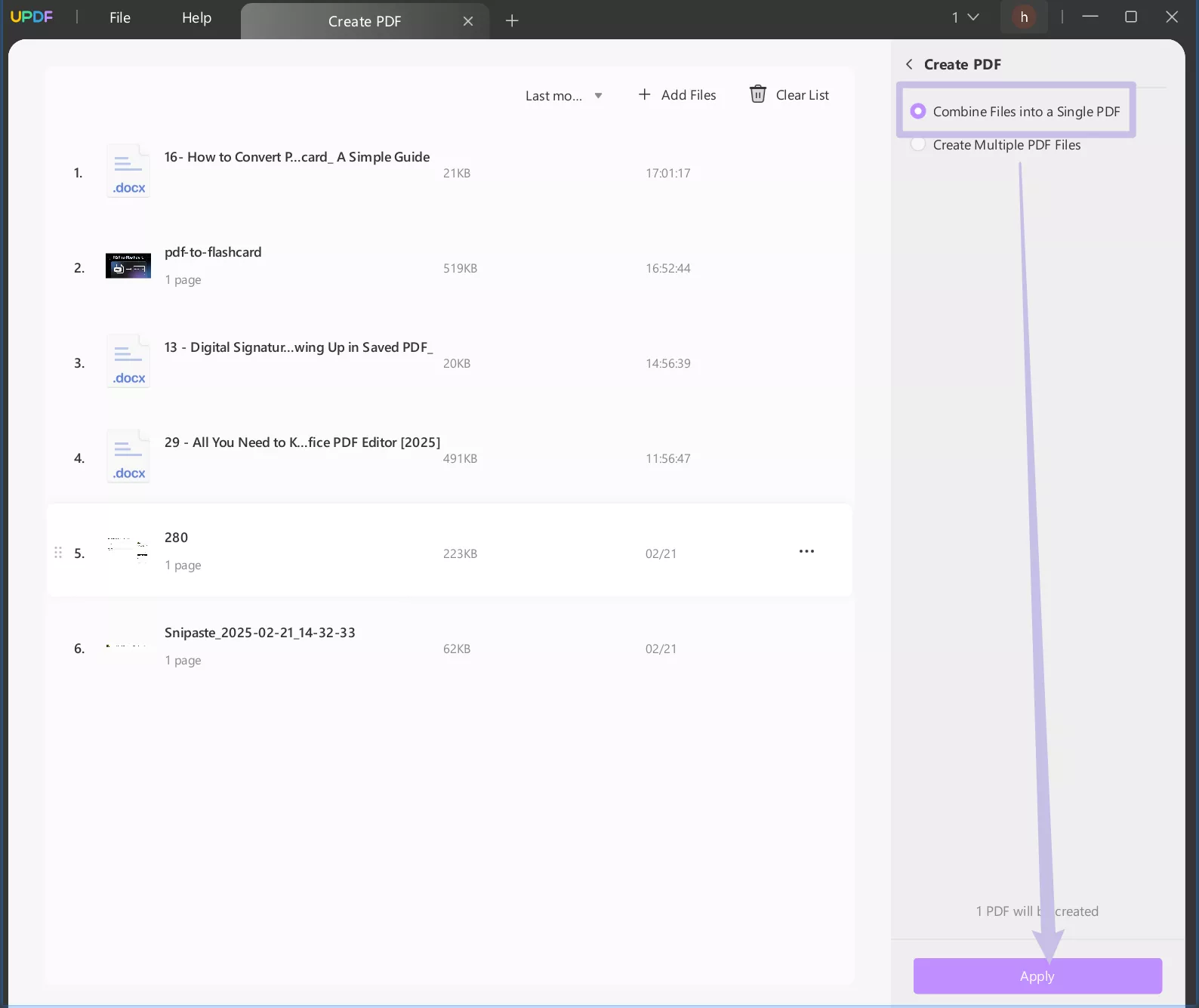This screenshot has height=1008, width=1199.
Task: Click the docx icon of 16- How to Convert file
Action: [128, 171]
